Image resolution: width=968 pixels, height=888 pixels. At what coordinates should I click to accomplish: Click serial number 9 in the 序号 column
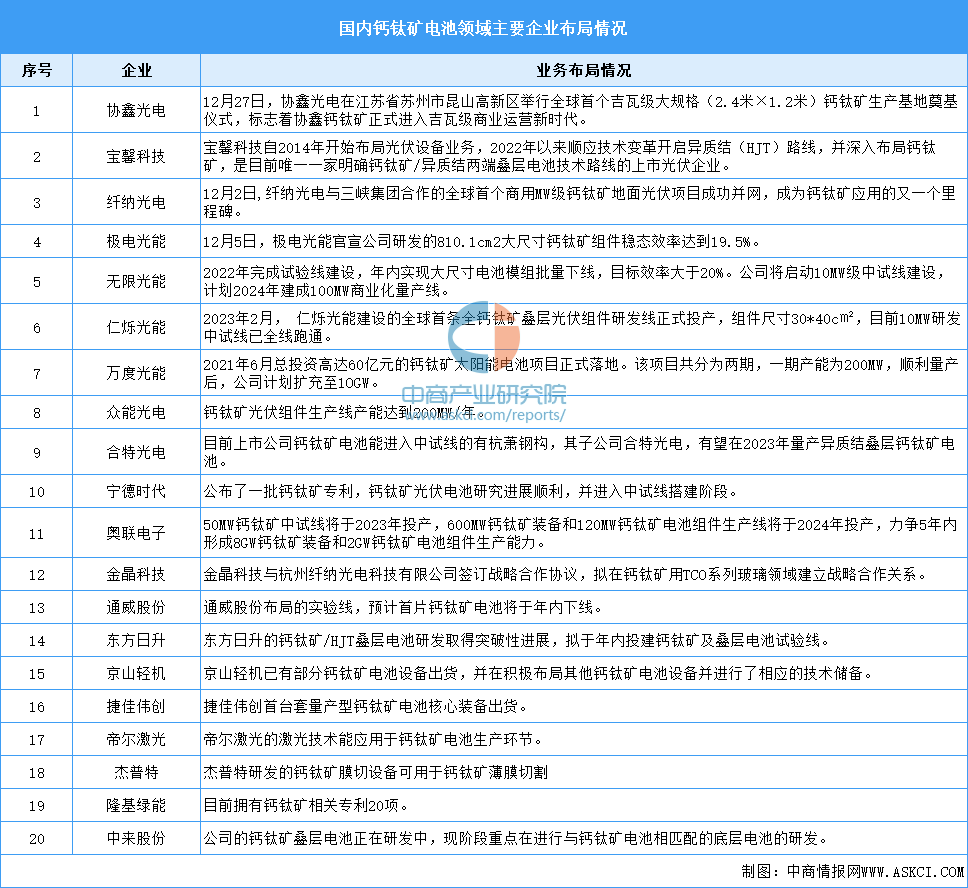pyautogui.click(x=36, y=453)
